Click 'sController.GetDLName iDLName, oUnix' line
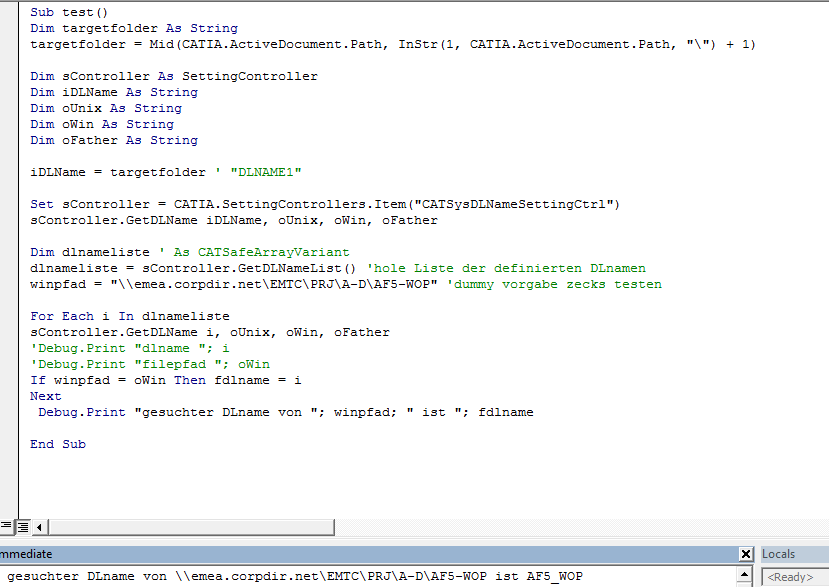 [x=234, y=220]
